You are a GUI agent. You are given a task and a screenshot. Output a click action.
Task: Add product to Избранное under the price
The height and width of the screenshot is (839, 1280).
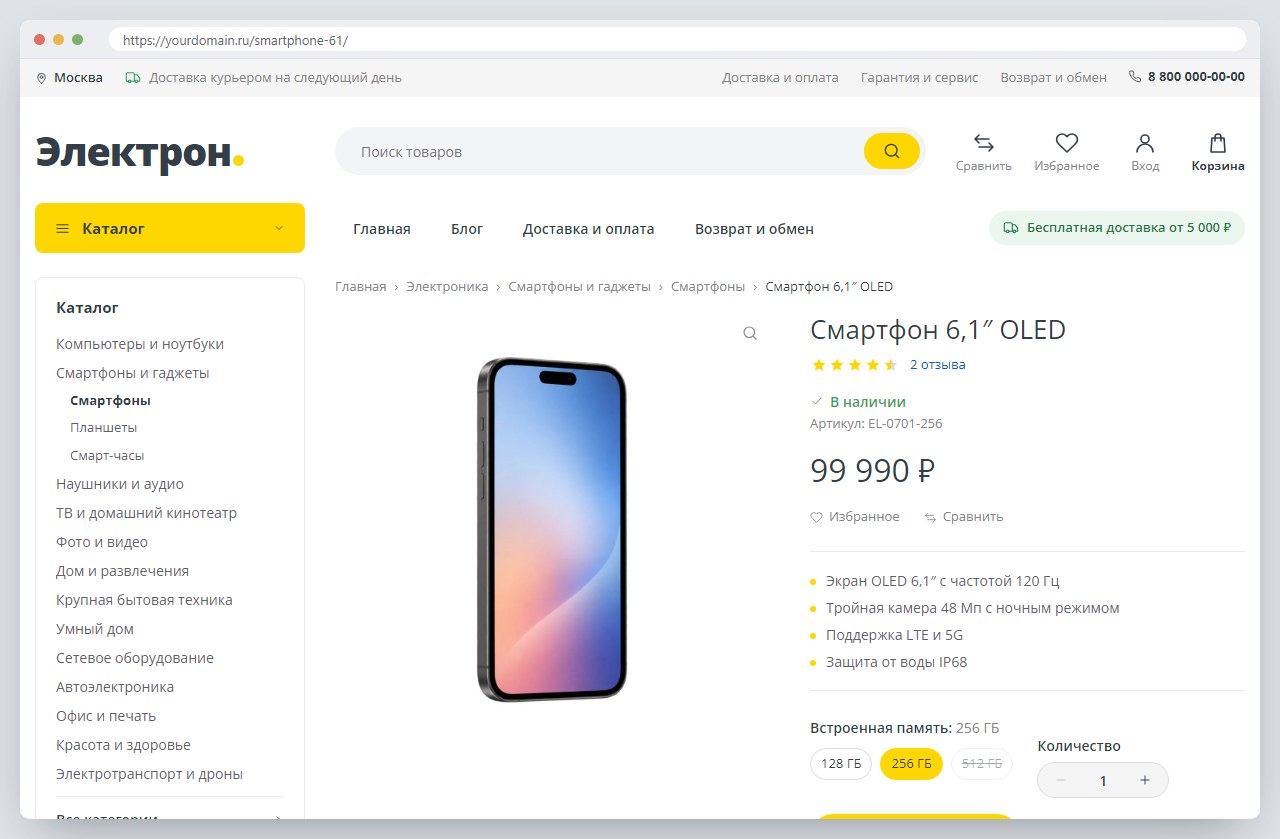click(855, 517)
